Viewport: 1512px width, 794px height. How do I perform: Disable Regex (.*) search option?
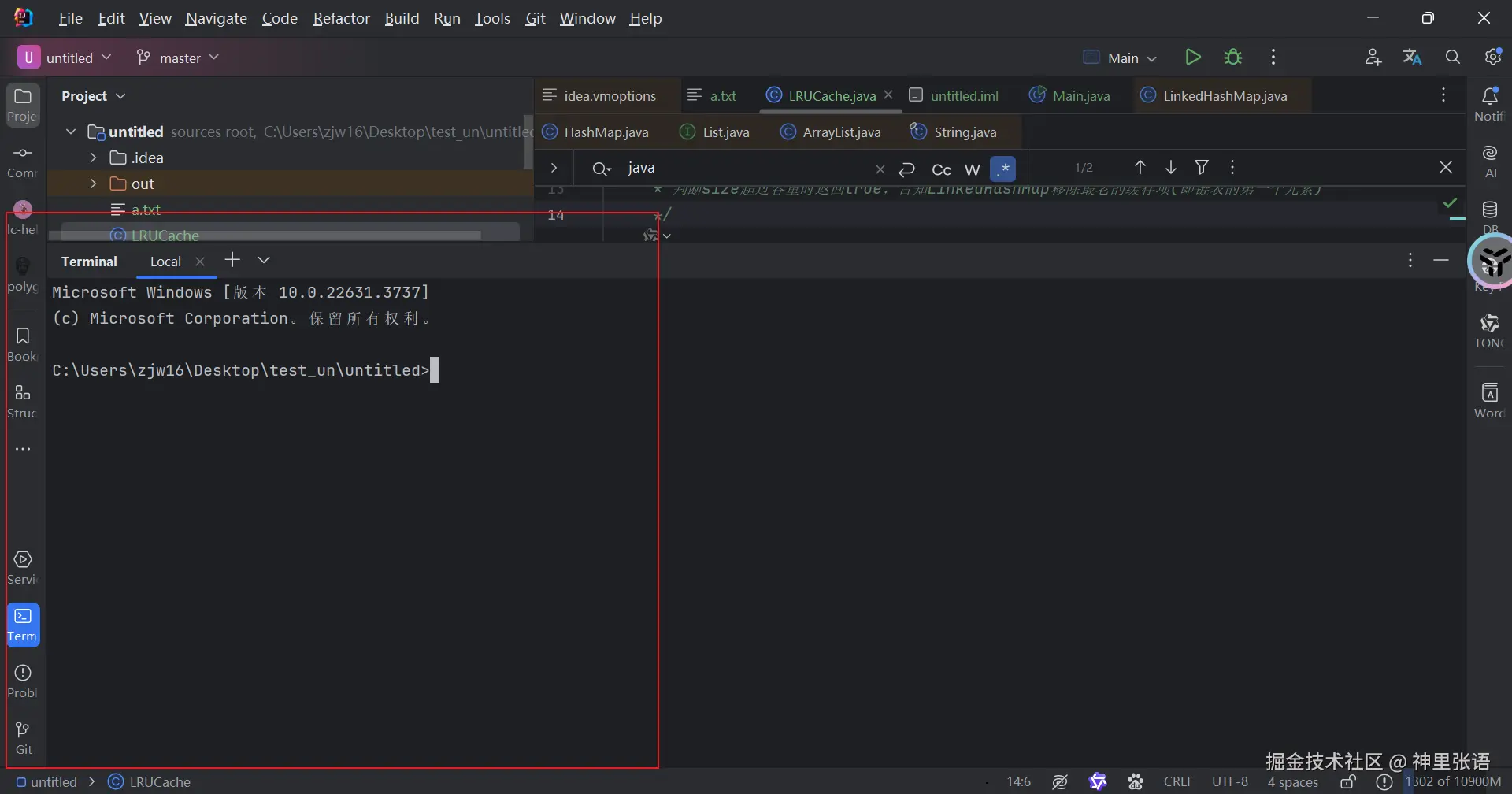click(x=1003, y=169)
